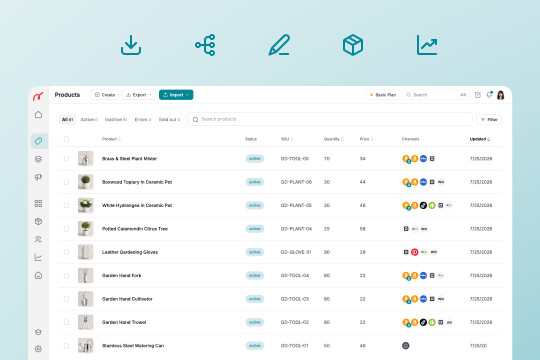Open the user avatar profile
Image resolution: width=540 pixels, height=360 pixels.
[x=501, y=95]
